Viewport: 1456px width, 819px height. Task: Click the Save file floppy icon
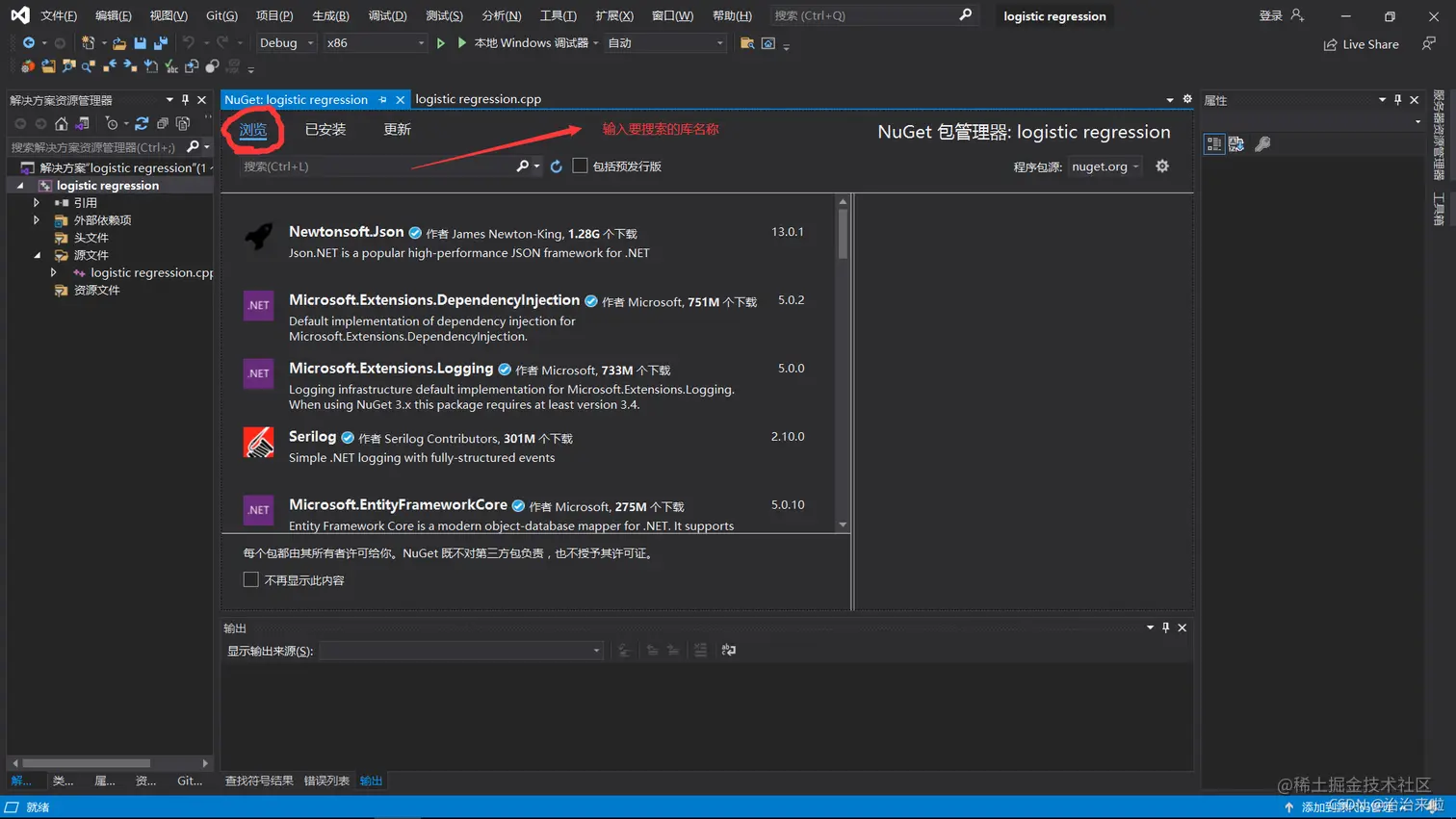[141, 42]
